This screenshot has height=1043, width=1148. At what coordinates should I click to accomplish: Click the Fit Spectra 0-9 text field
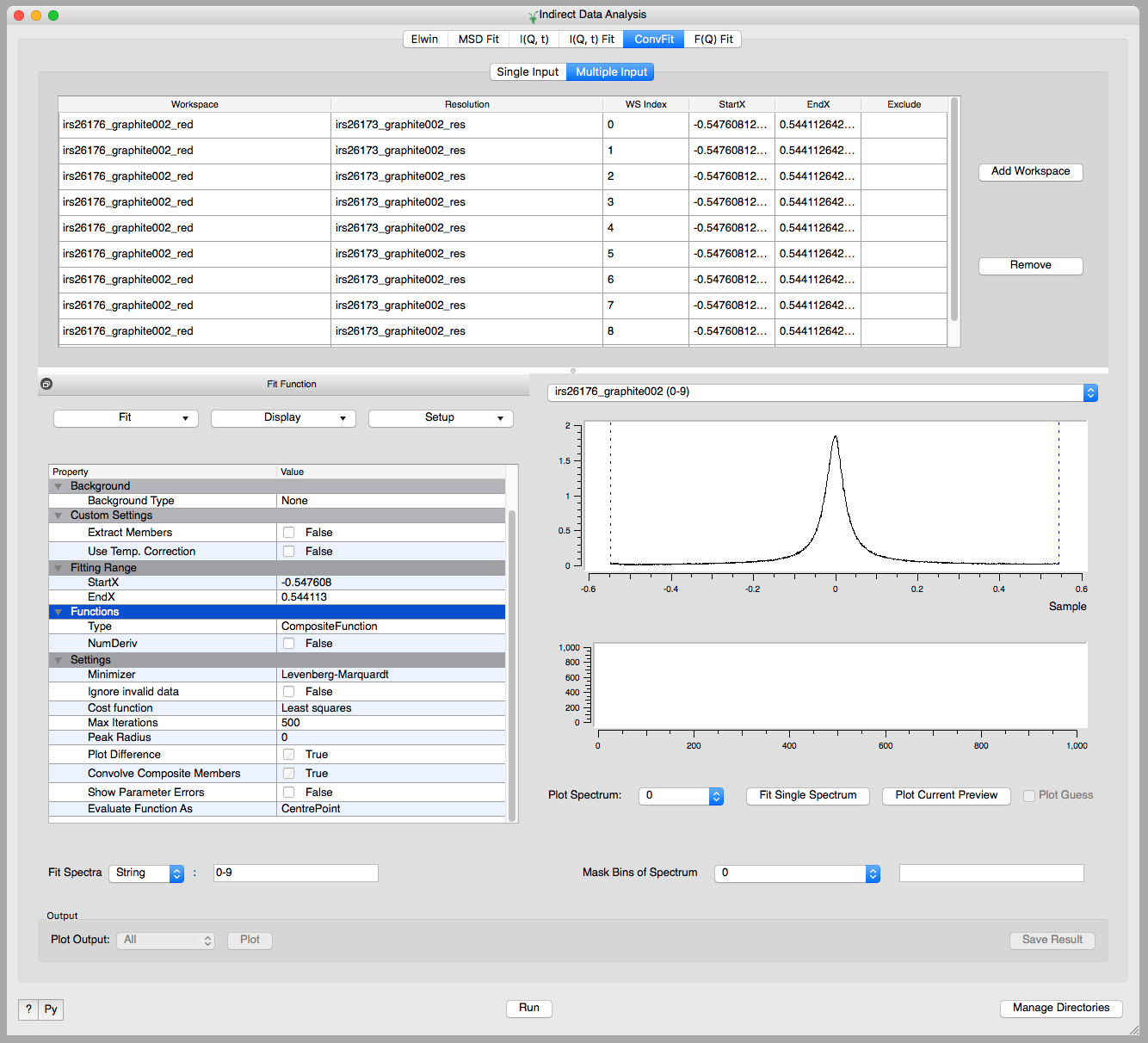click(x=295, y=873)
